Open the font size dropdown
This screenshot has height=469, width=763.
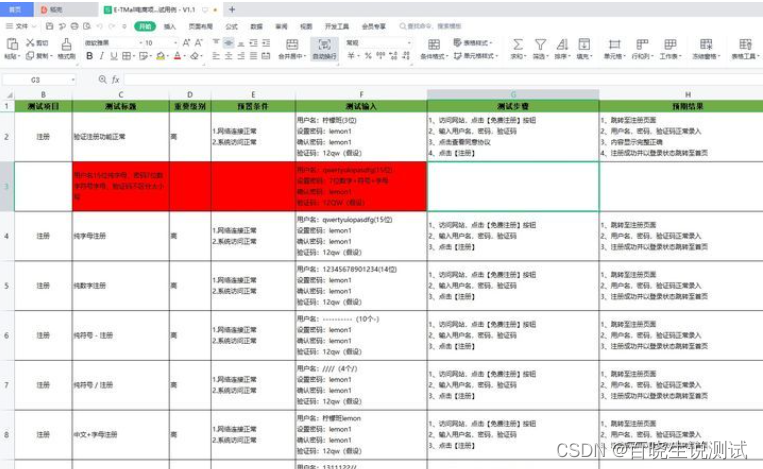(175, 43)
